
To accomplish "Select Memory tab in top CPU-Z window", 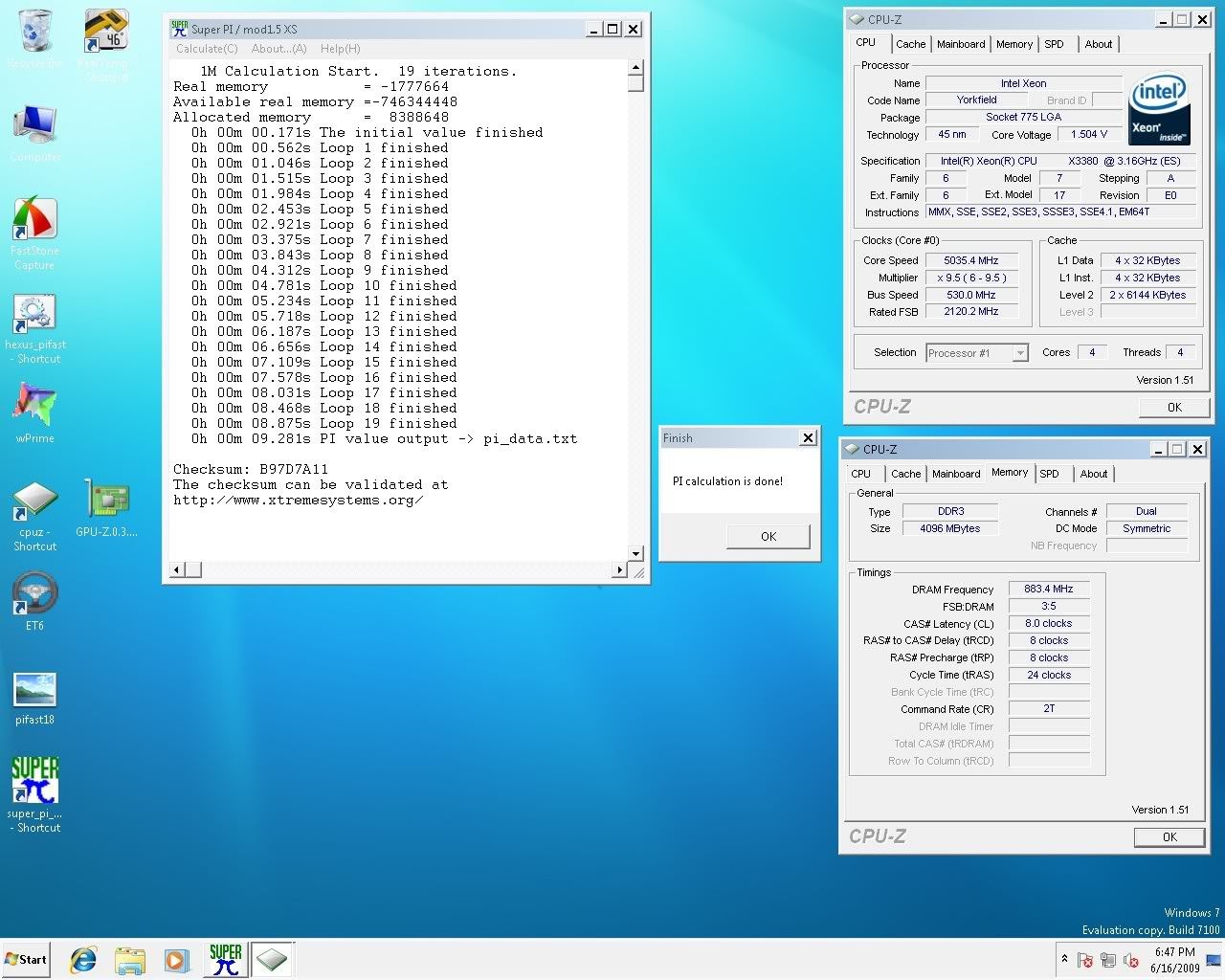I will point(1014,44).
